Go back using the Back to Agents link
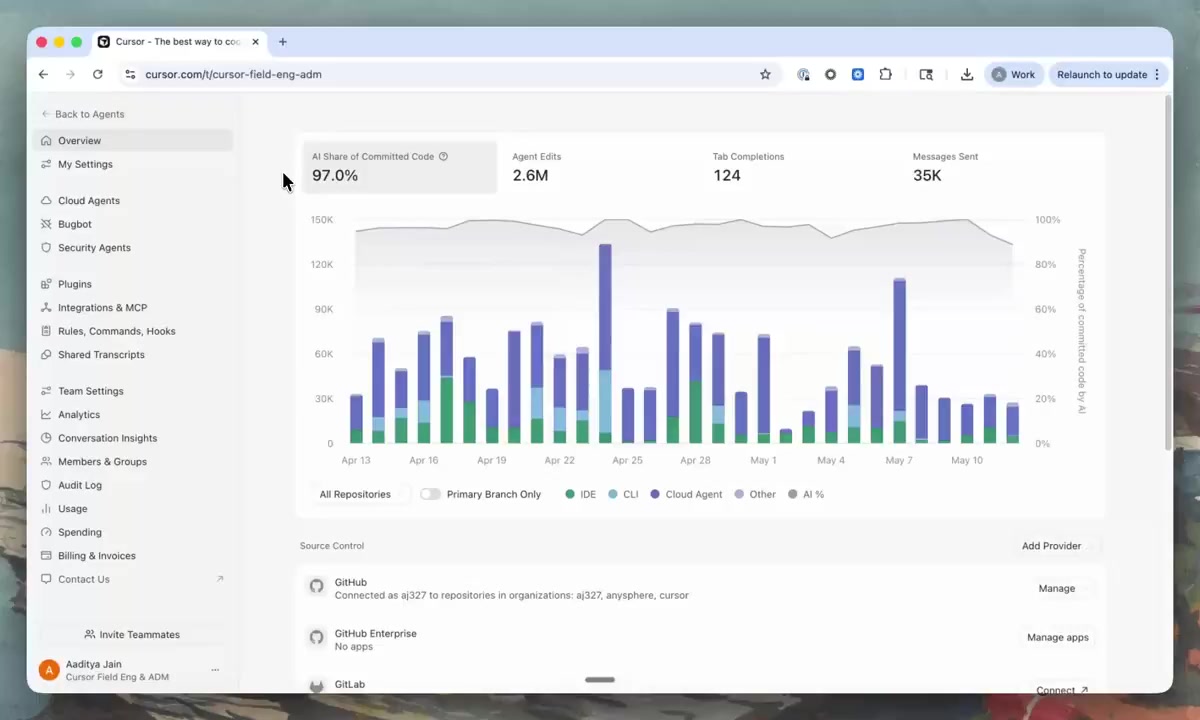Image resolution: width=1200 pixels, height=720 pixels. point(83,114)
